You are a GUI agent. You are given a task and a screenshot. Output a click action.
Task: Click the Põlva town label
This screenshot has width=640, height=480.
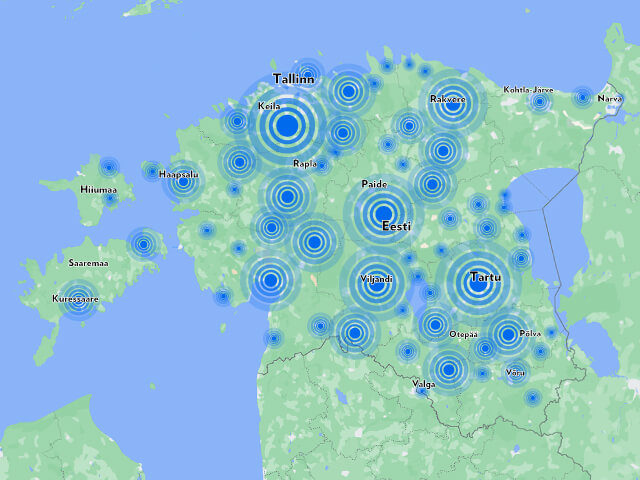530,333
